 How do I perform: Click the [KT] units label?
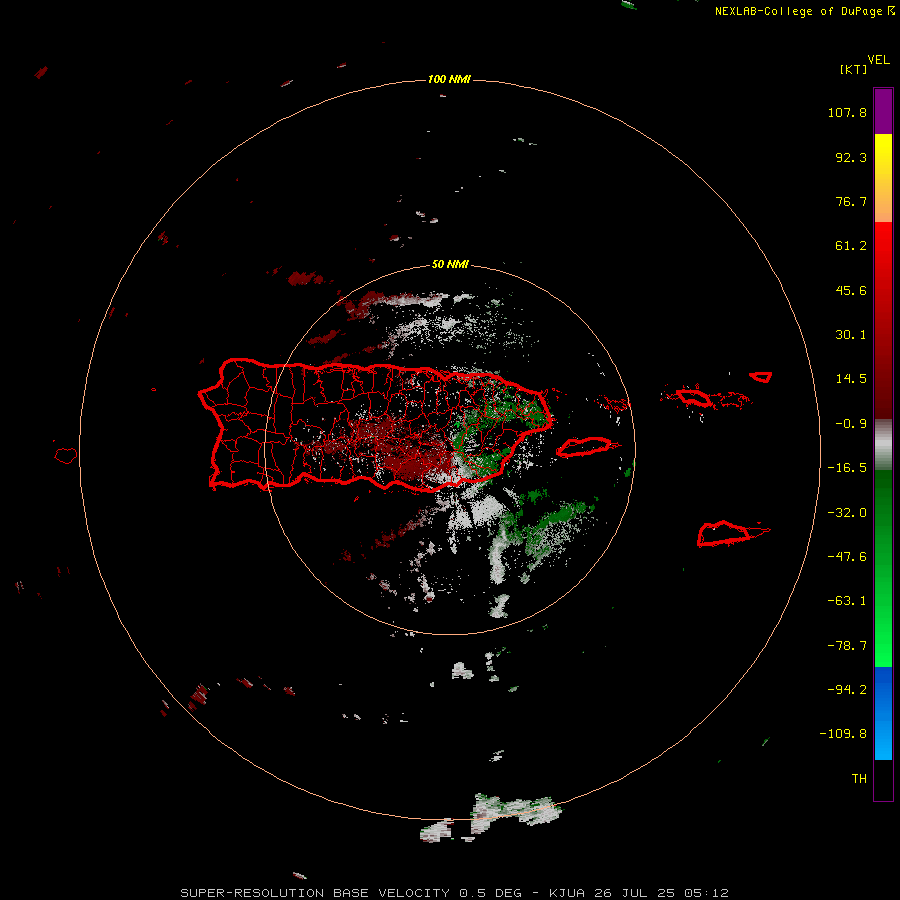(x=854, y=69)
